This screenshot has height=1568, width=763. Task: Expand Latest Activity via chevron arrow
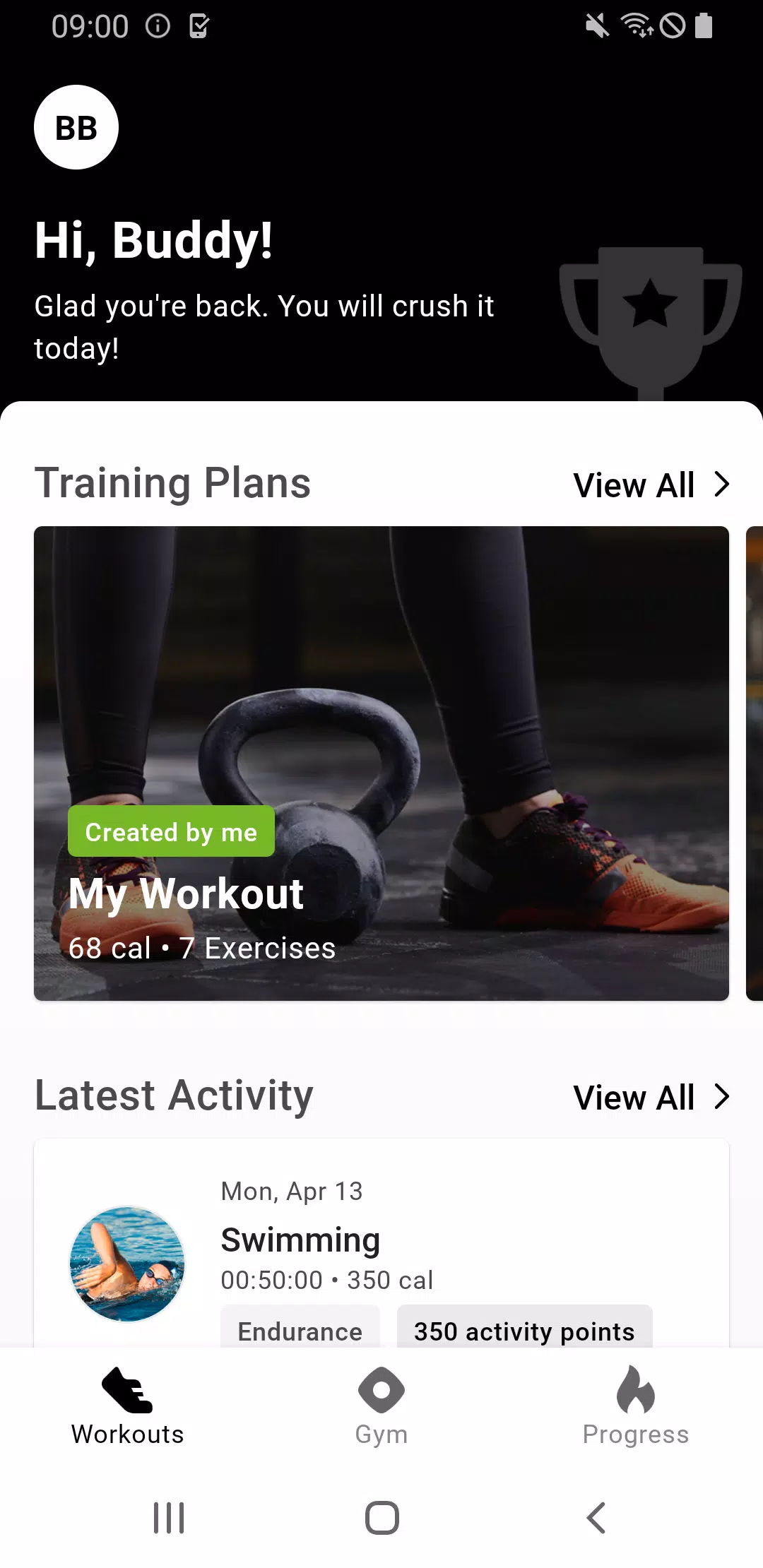click(721, 1097)
